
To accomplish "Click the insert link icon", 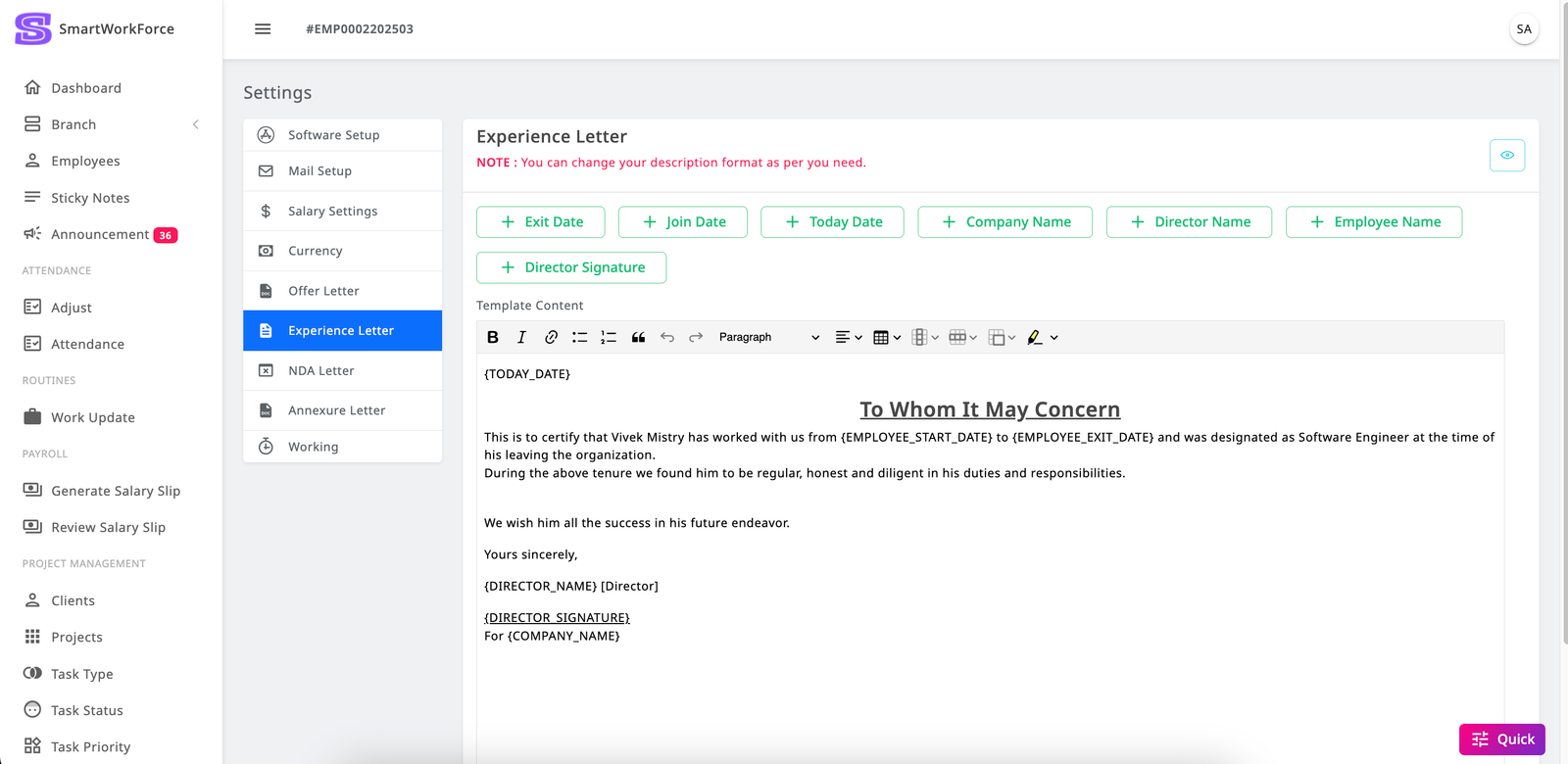I will tap(551, 337).
